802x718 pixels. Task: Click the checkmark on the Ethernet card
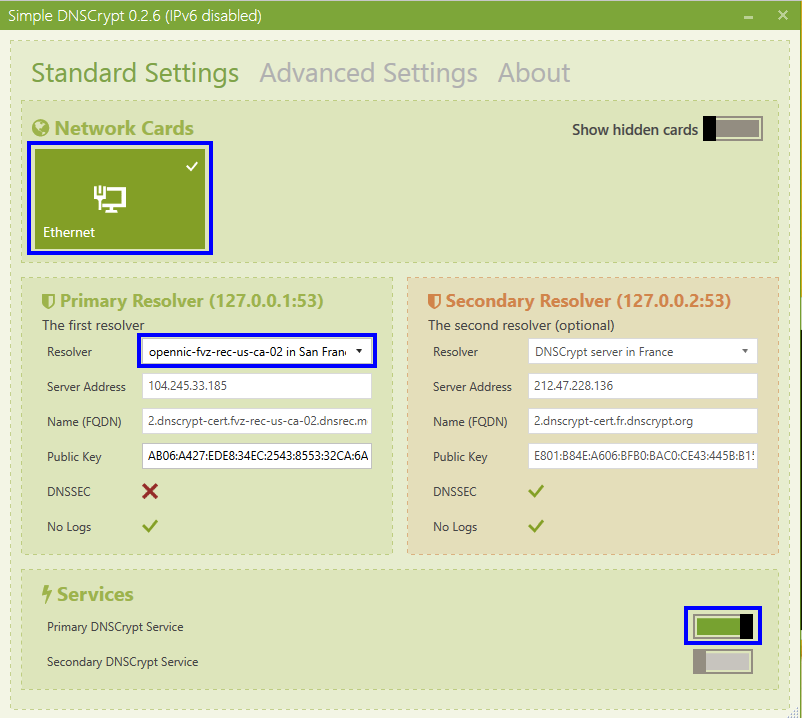point(192,166)
